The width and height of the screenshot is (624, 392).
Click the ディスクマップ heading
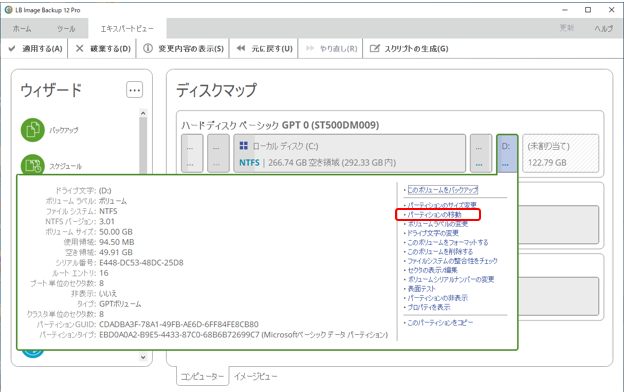coord(216,91)
